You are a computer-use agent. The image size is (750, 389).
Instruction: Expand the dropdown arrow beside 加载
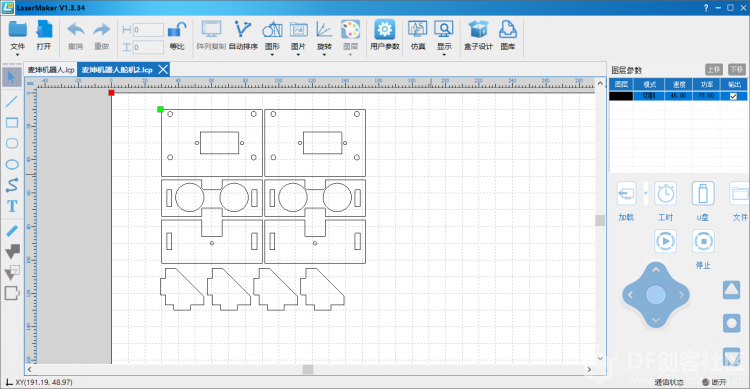pos(646,194)
